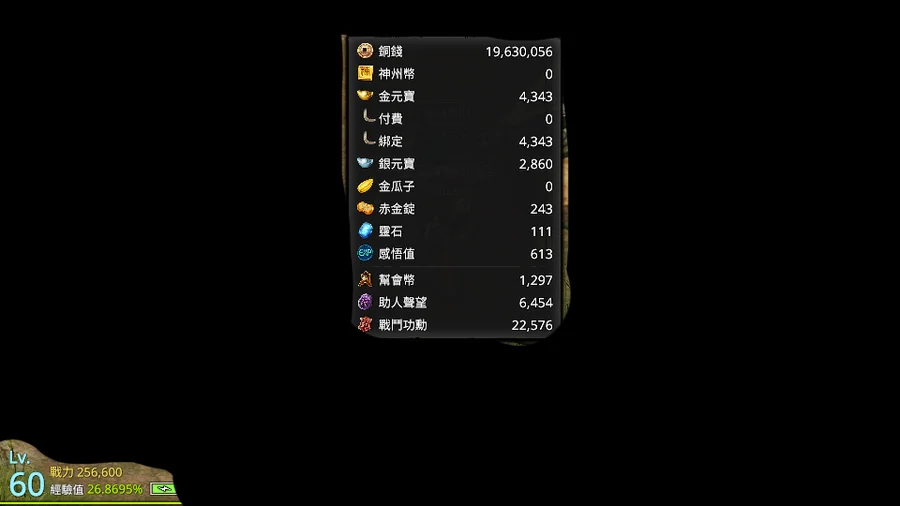This screenshot has height=506, width=900.
Task: Click the red 戰鬥功勳 merit icon
Action: tap(365, 324)
